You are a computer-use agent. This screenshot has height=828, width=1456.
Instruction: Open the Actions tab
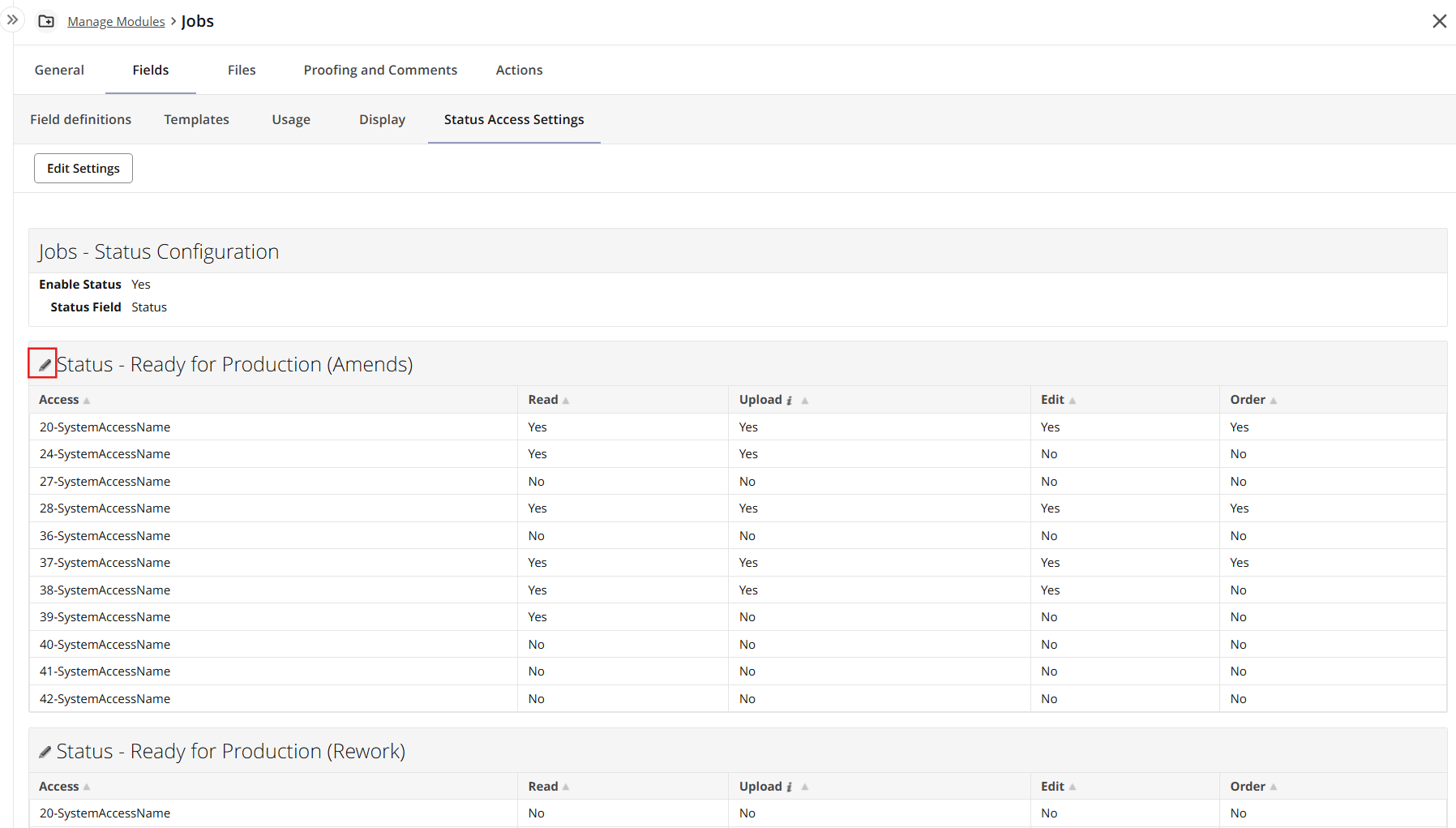point(520,70)
